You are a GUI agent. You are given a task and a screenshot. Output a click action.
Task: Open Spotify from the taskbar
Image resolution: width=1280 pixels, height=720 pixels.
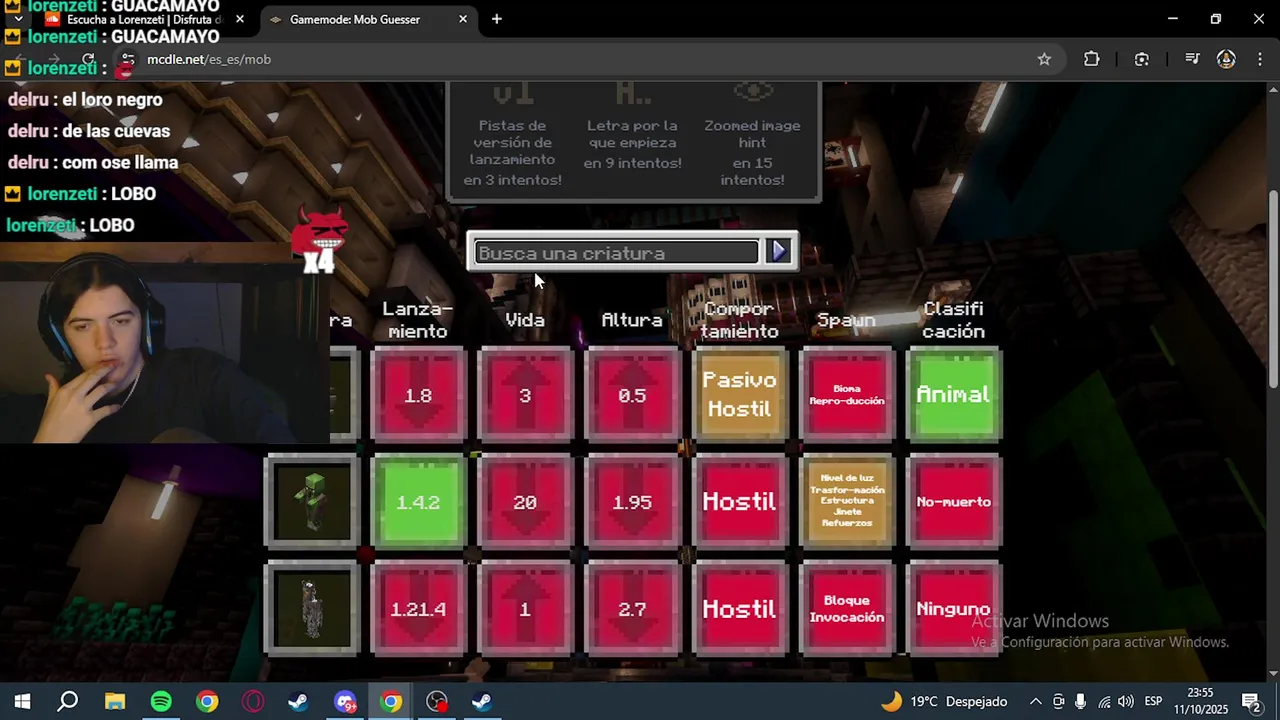click(x=161, y=702)
